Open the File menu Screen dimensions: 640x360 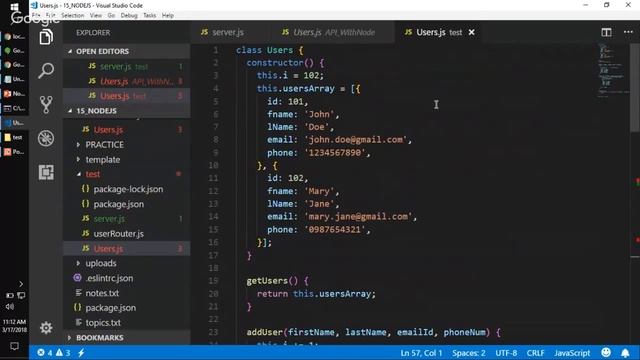click(36, 16)
